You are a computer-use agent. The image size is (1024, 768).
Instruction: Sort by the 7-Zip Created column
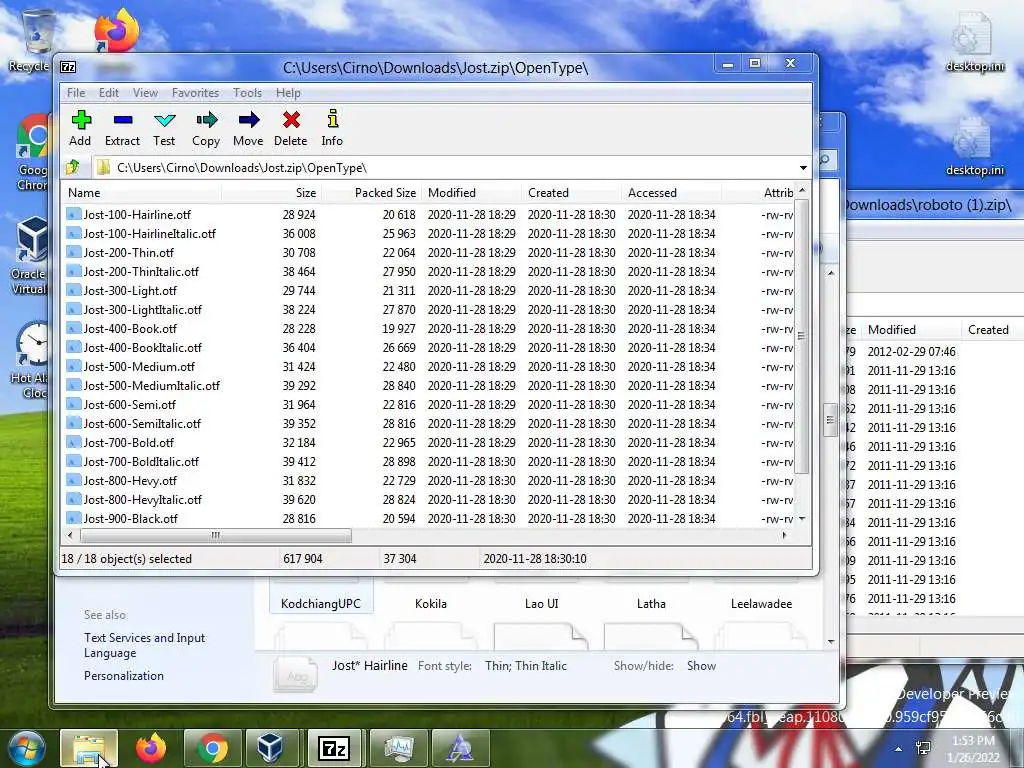[x=571, y=193]
